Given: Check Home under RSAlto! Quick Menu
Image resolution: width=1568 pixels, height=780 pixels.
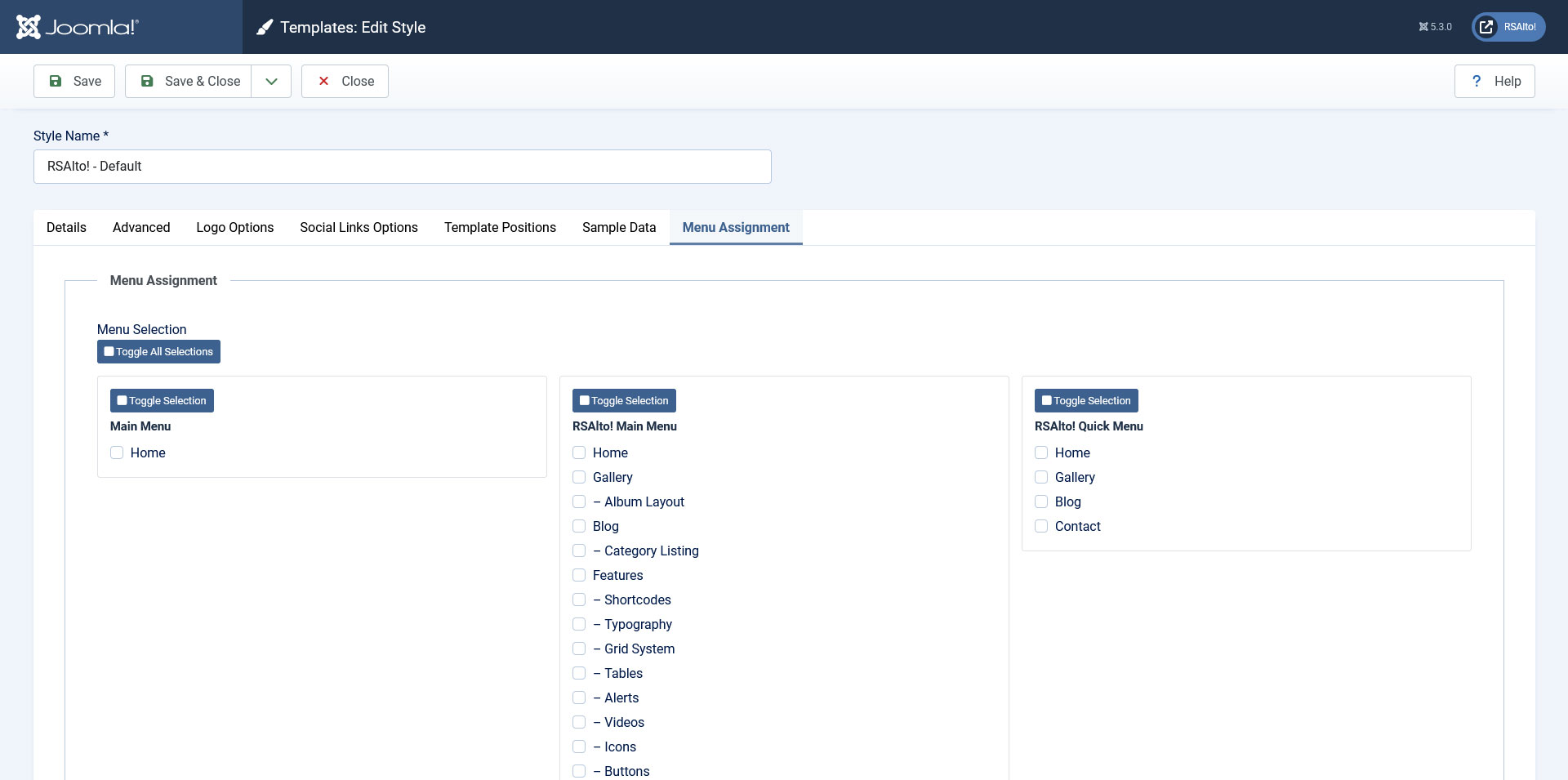Looking at the screenshot, I should click(x=1041, y=452).
